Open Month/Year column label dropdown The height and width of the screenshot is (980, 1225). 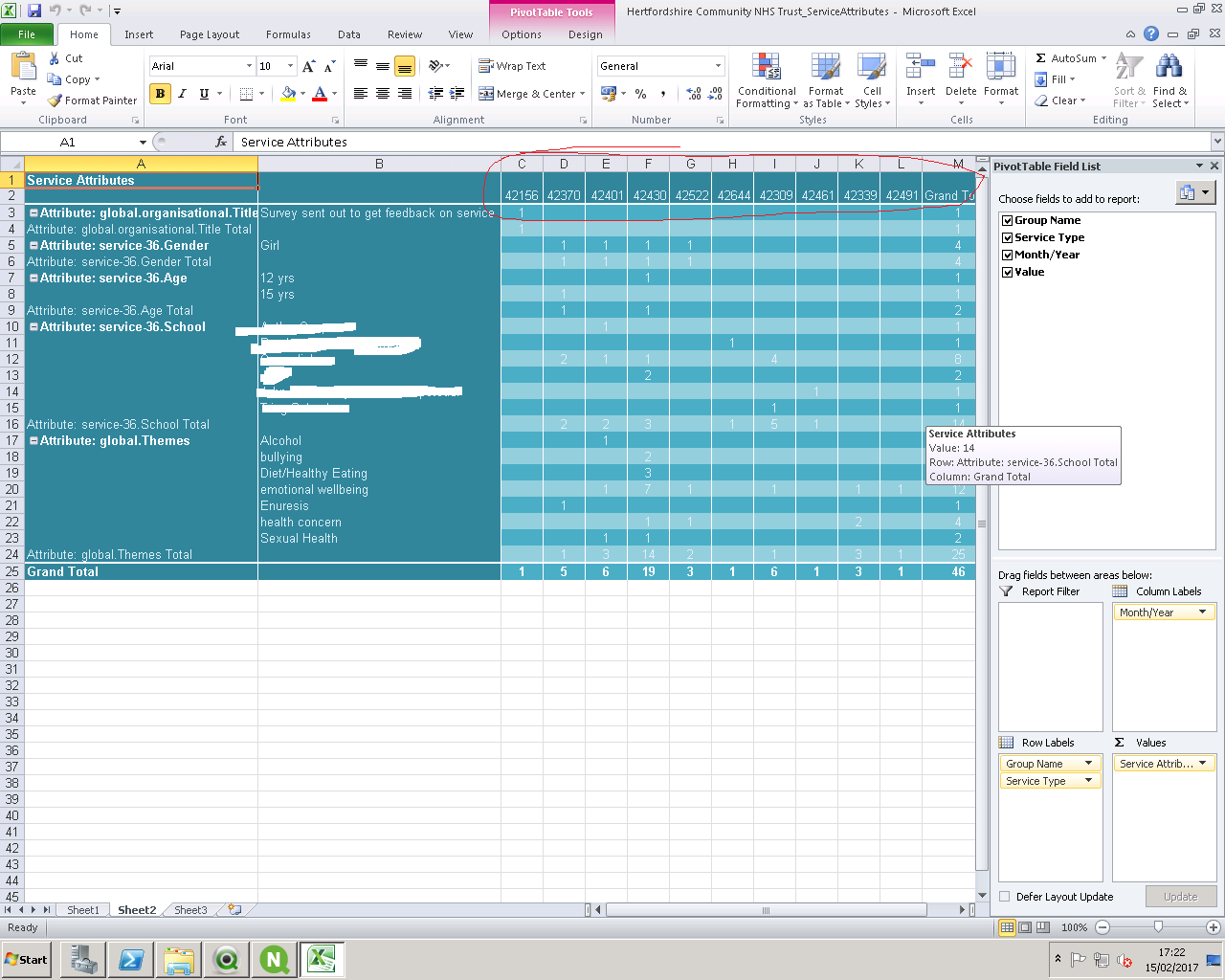pos(1202,612)
